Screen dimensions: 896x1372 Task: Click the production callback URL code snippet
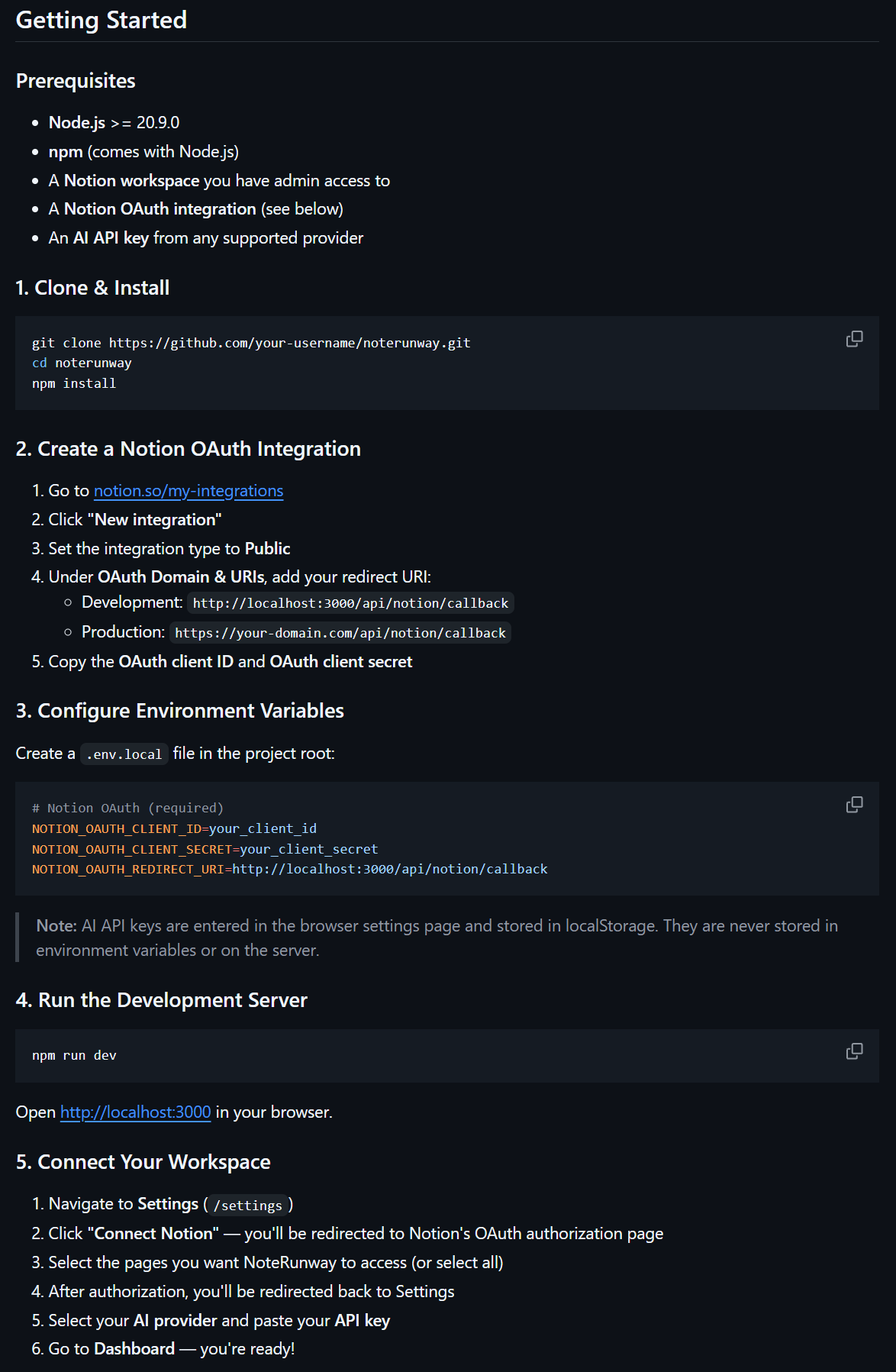(x=340, y=633)
